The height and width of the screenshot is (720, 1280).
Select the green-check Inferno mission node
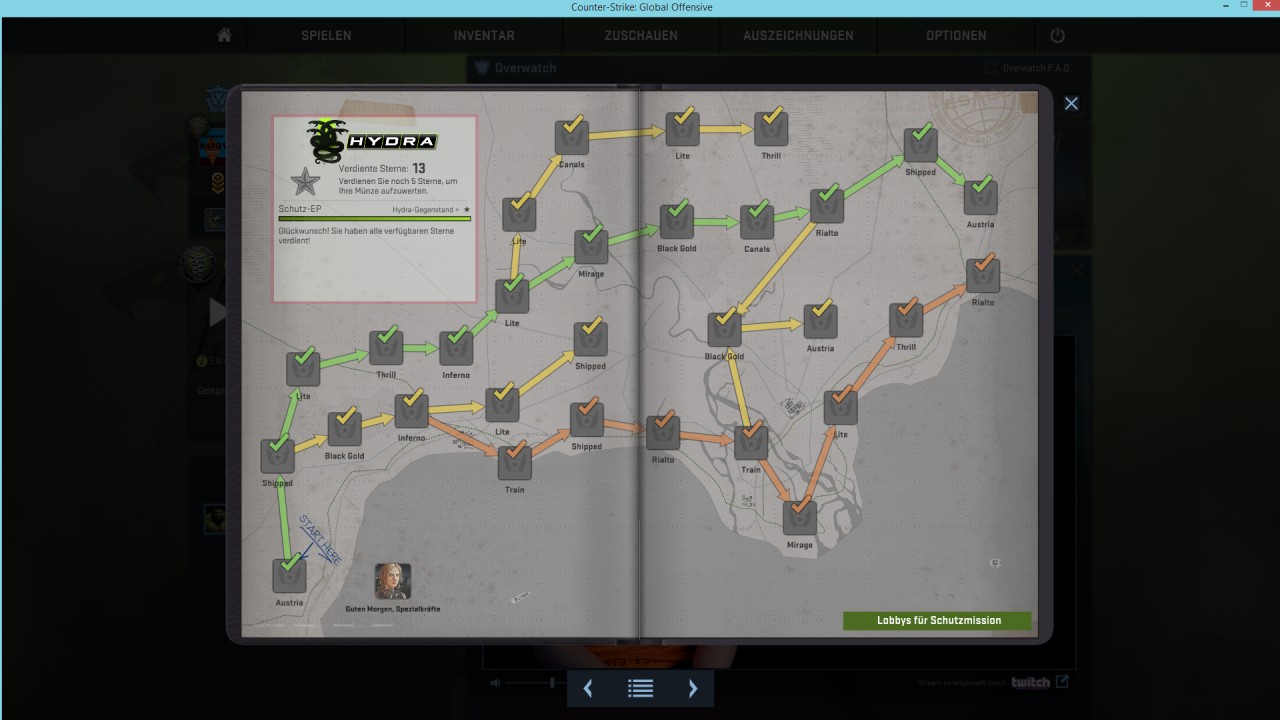tap(456, 347)
